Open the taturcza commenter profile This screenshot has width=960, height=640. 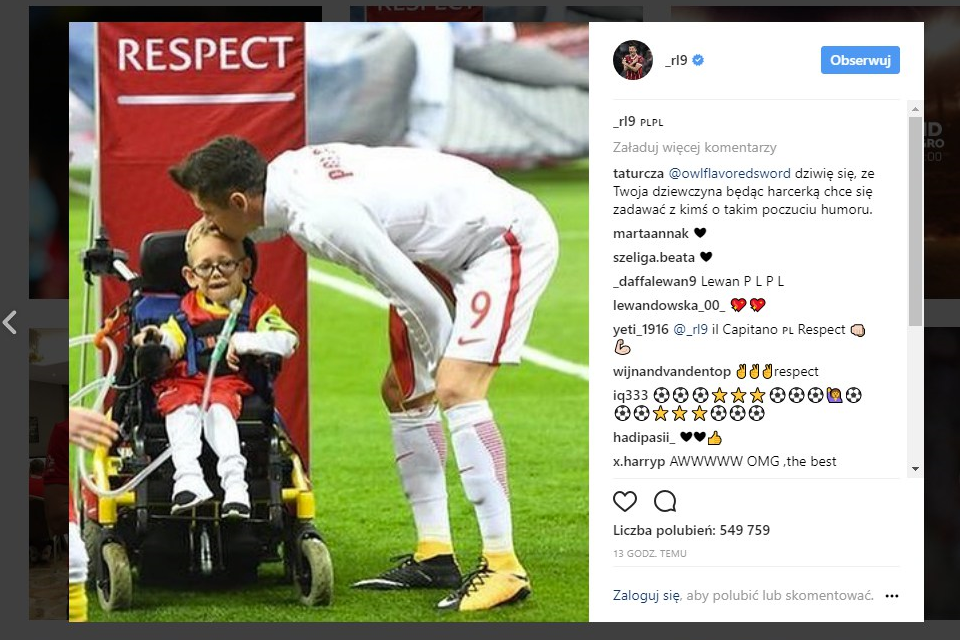[638, 173]
